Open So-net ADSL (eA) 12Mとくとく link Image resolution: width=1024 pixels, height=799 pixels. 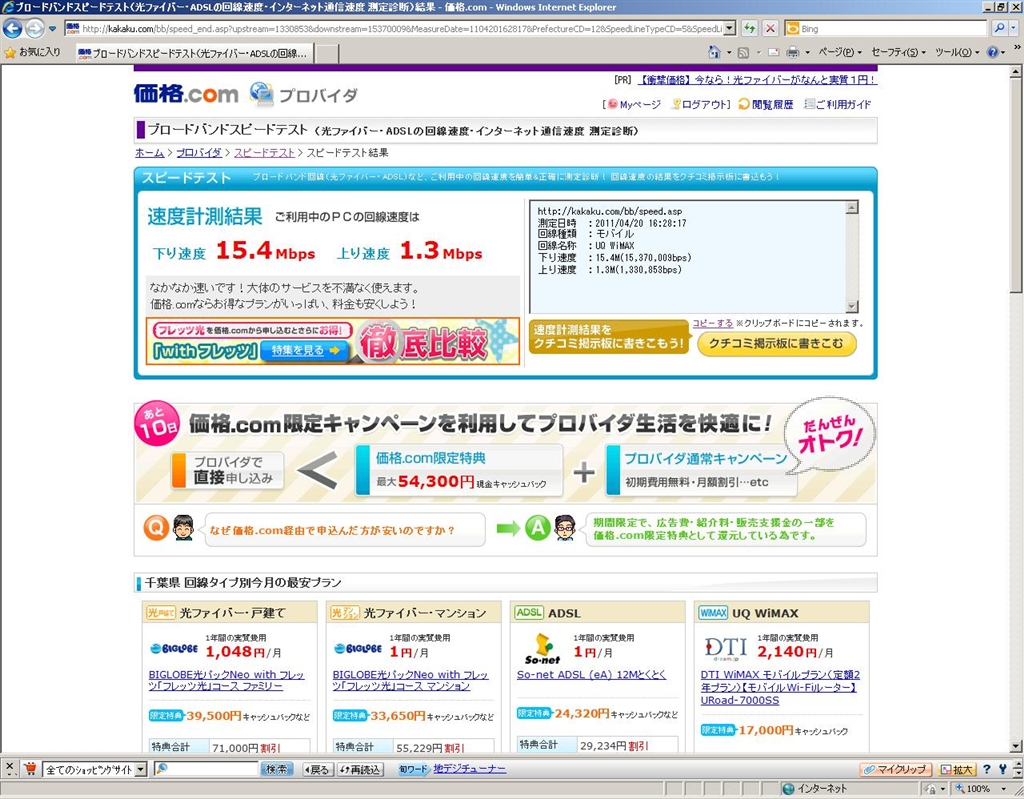(591, 674)
